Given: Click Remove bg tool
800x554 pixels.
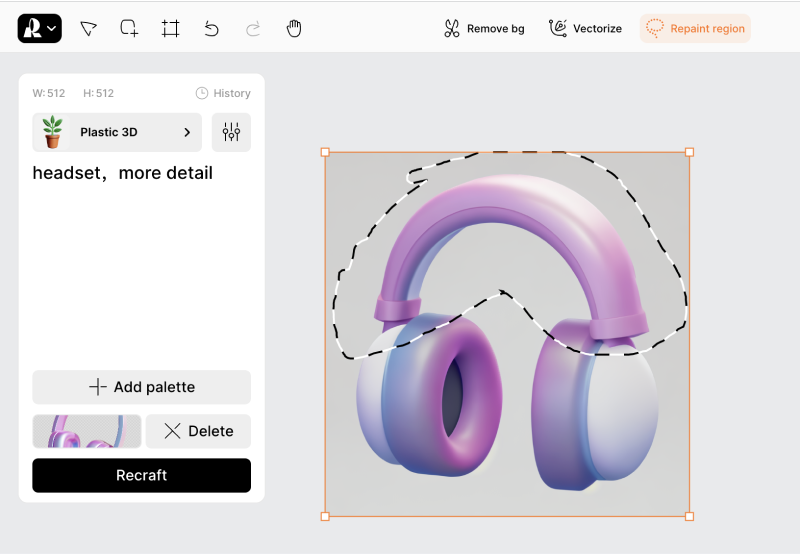Looking at the screenshot, I should click(x=484, y=29).
